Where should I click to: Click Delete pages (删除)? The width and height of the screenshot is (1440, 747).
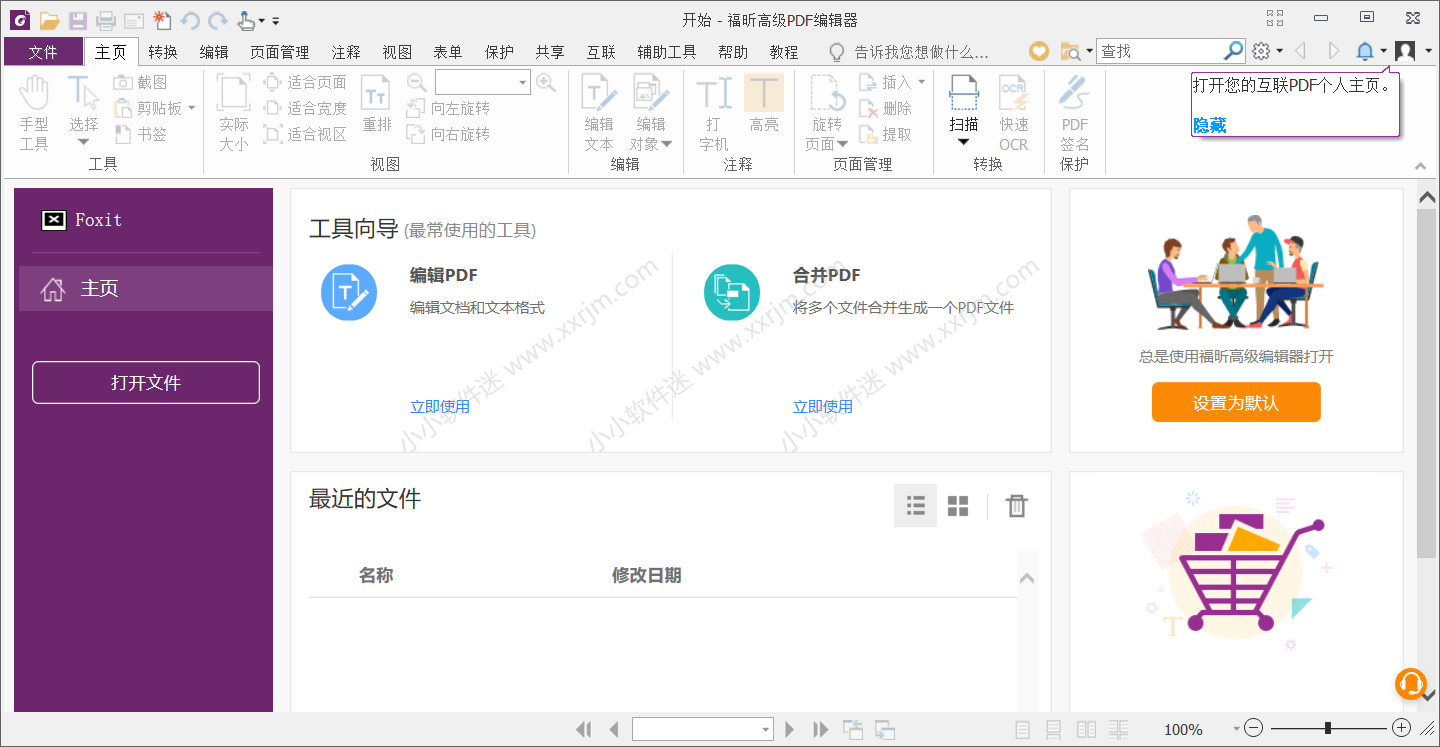(x=885, y=108)
